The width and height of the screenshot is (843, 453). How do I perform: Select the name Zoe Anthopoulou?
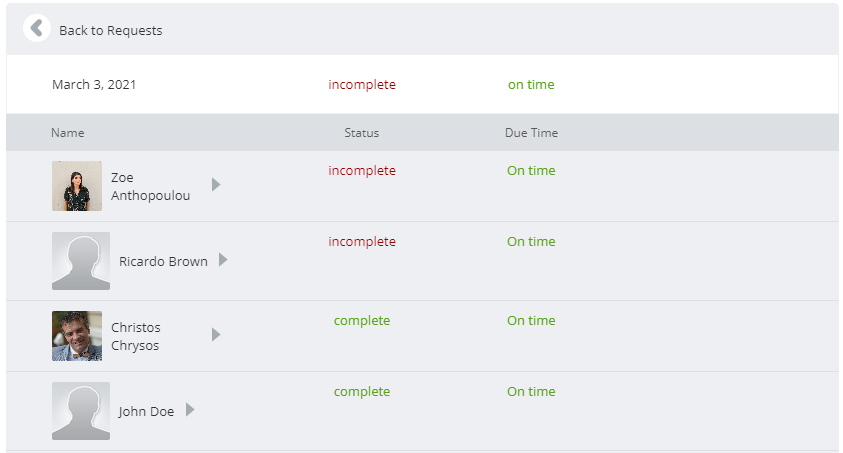tap(151, 186)
